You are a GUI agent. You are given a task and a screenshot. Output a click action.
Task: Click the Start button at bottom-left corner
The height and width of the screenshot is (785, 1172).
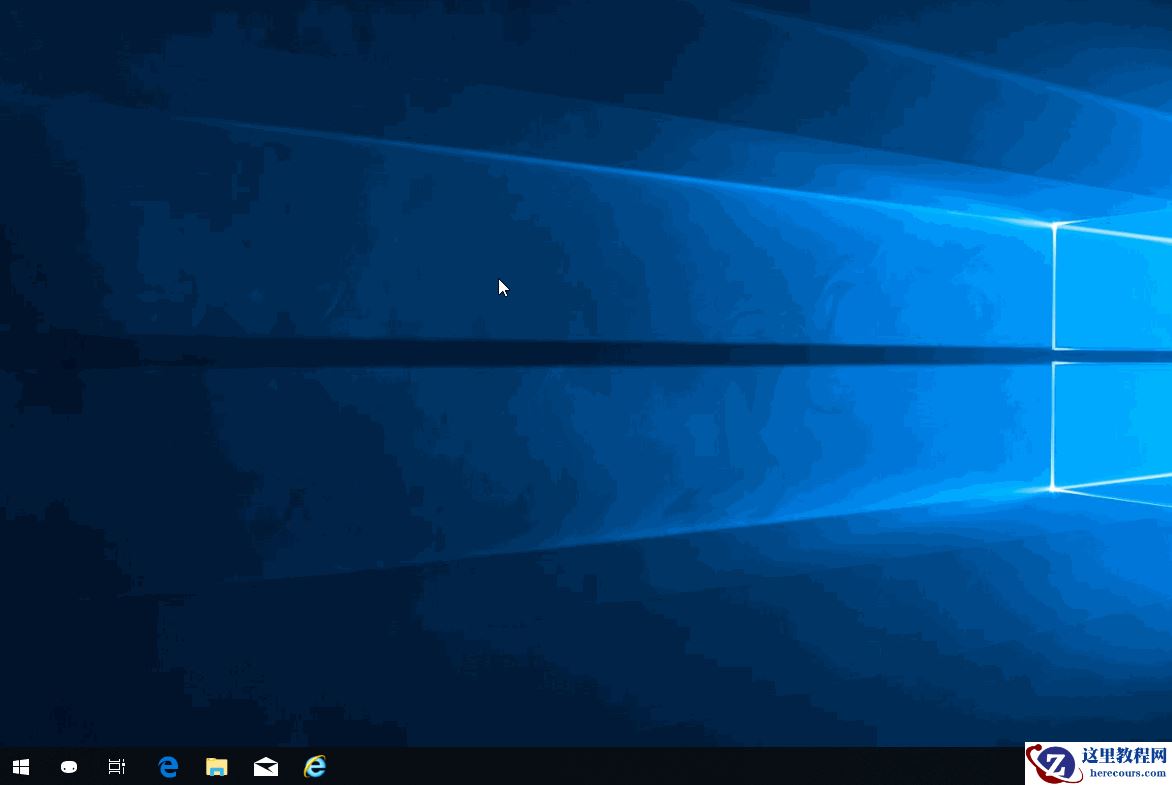(20, 766)
